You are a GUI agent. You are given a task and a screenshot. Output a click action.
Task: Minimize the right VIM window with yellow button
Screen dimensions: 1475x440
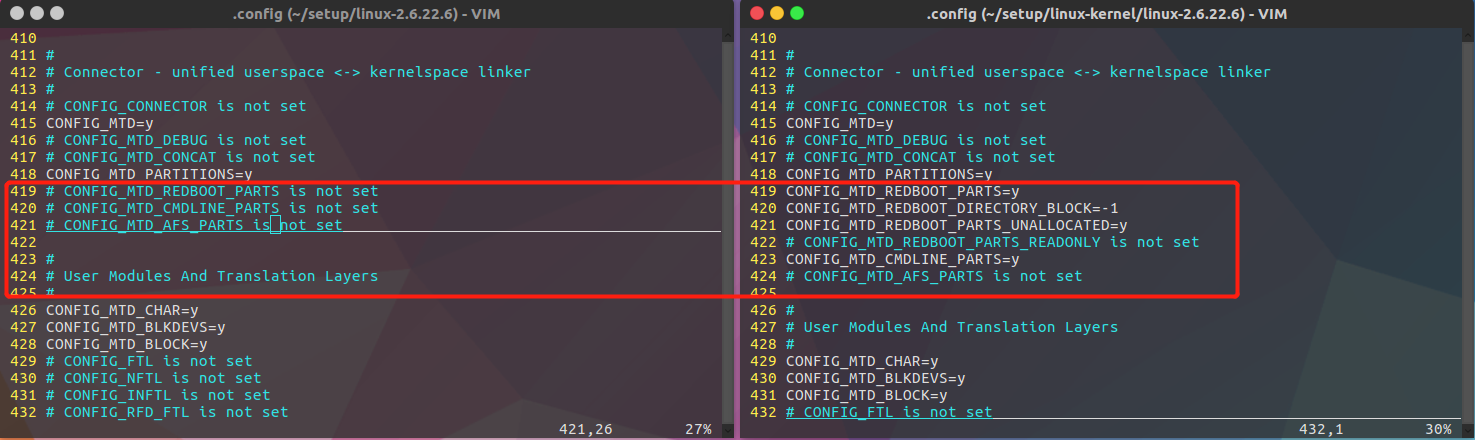(x=777, y=13)
